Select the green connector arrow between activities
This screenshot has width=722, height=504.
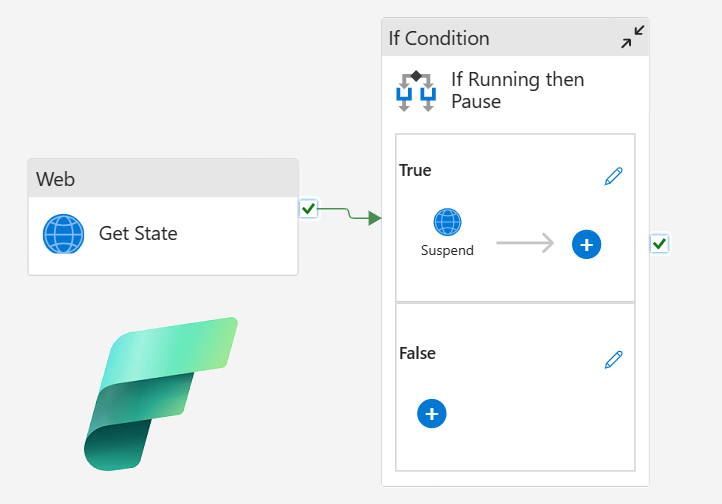click(350, 214)
